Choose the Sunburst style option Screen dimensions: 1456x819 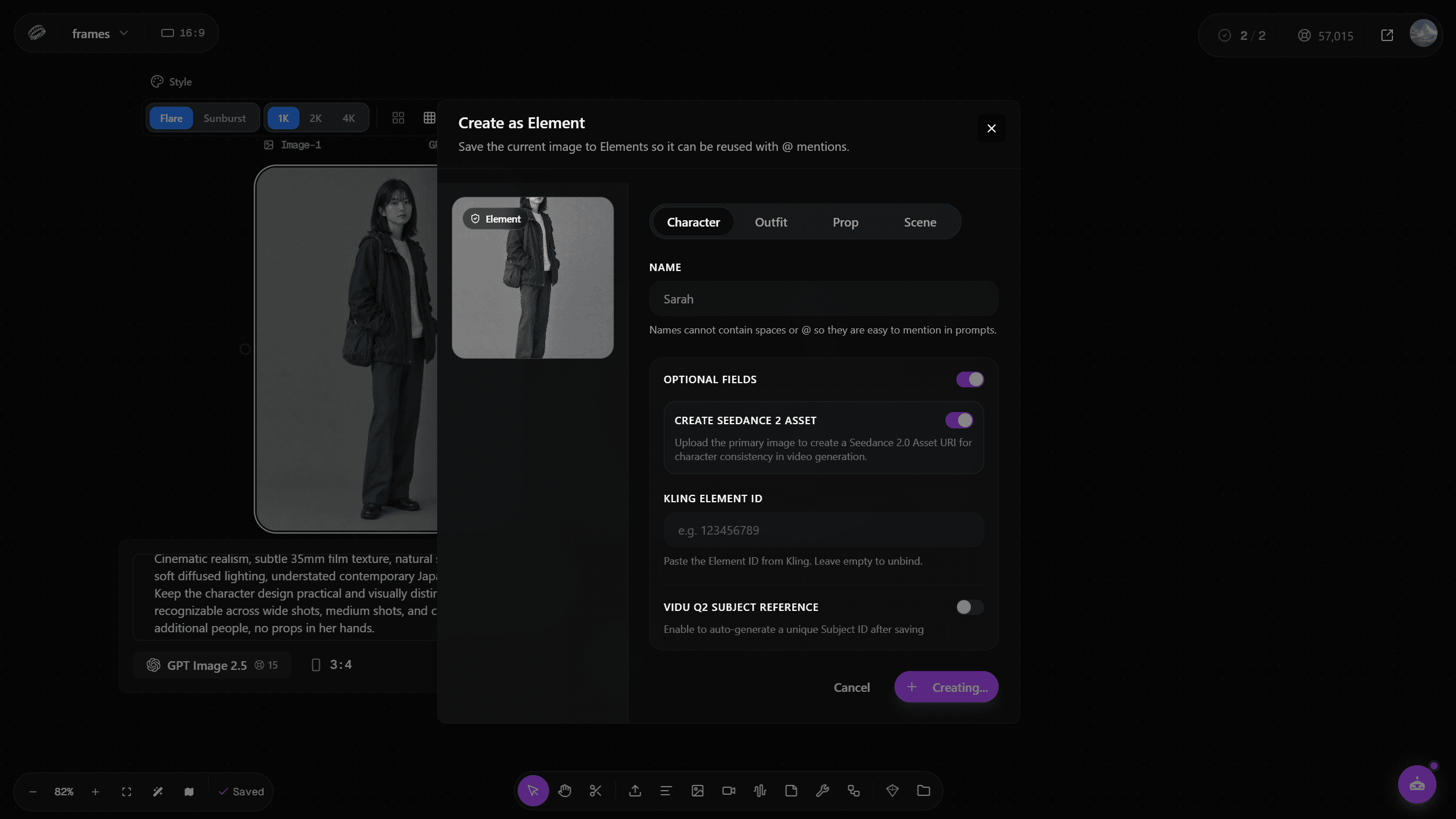tap(224, 118)
